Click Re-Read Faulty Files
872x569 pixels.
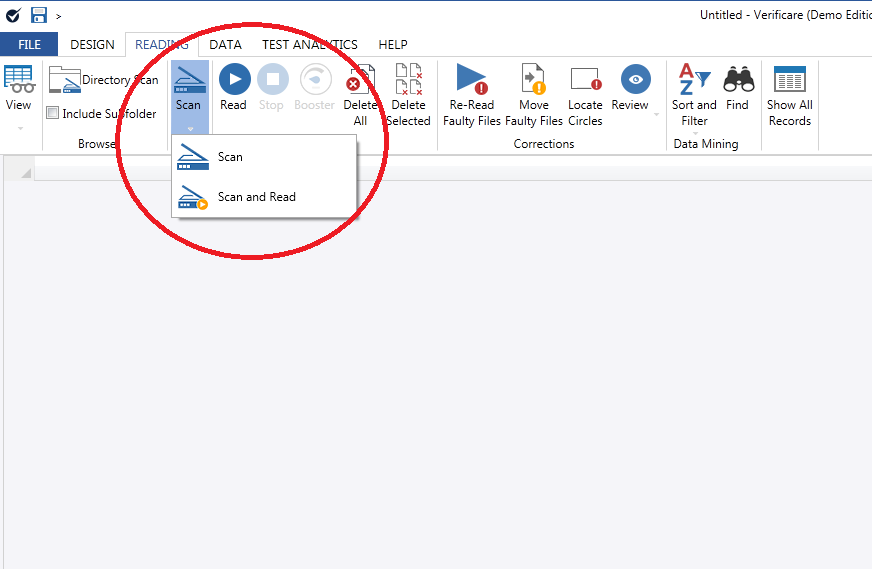tap(472, 95)
